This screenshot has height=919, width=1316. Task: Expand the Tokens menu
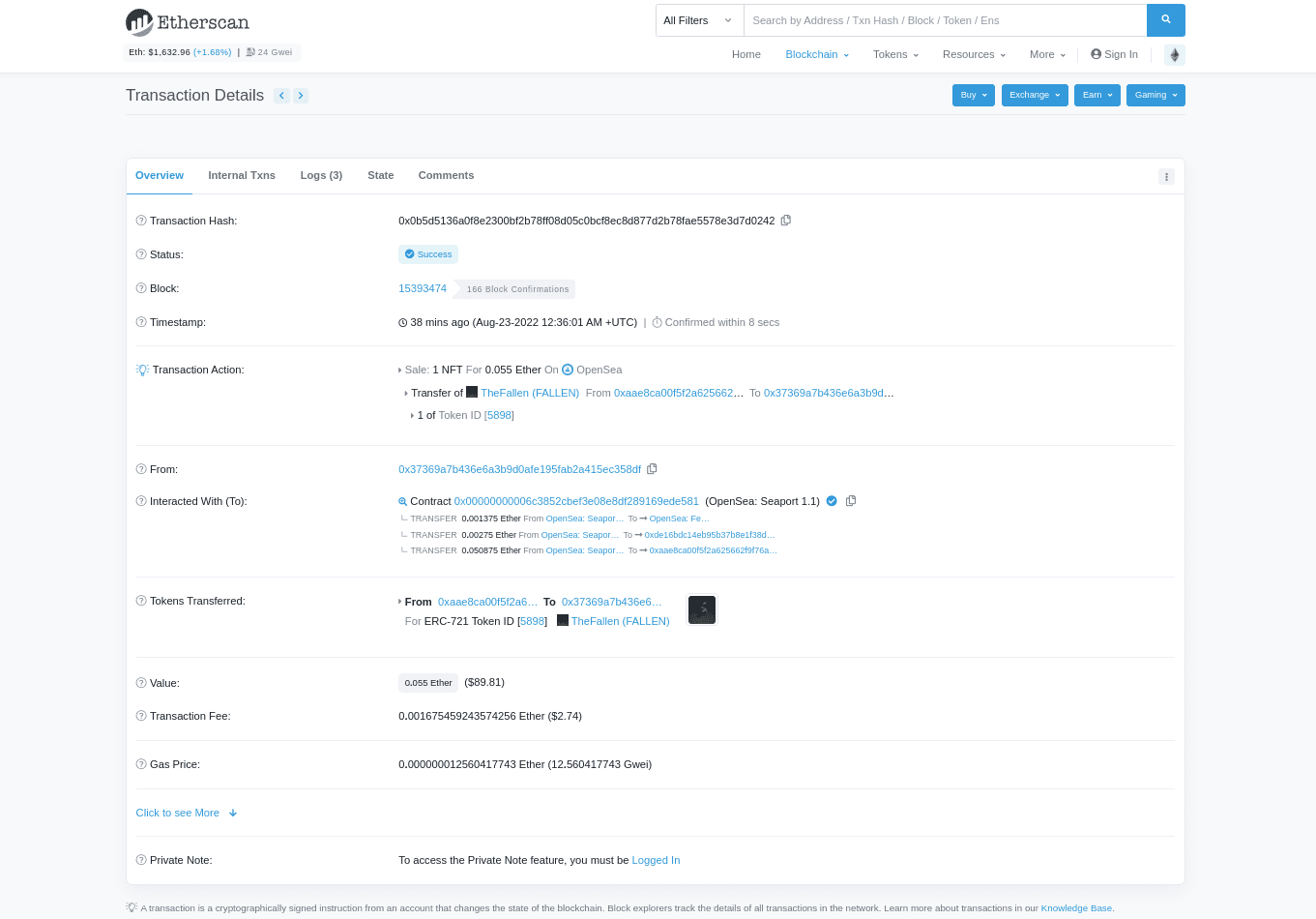(x=895, y=54)
